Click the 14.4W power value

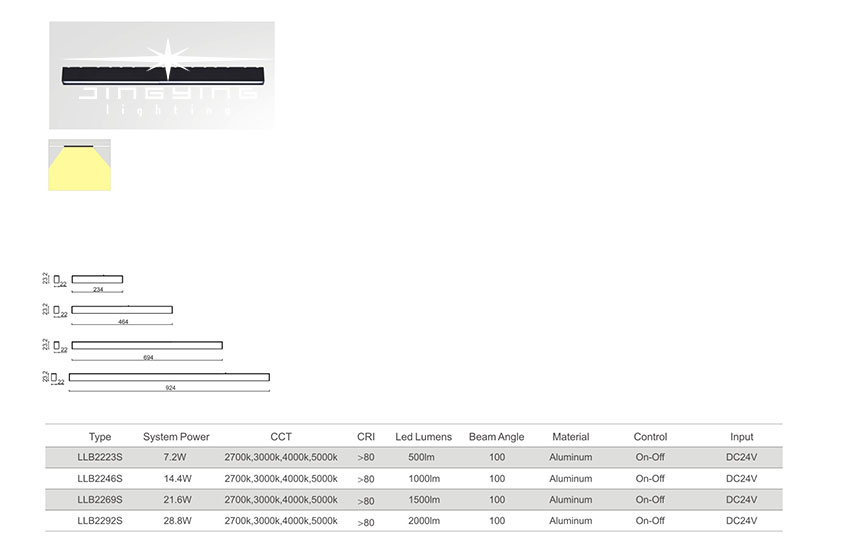(177, 479)
